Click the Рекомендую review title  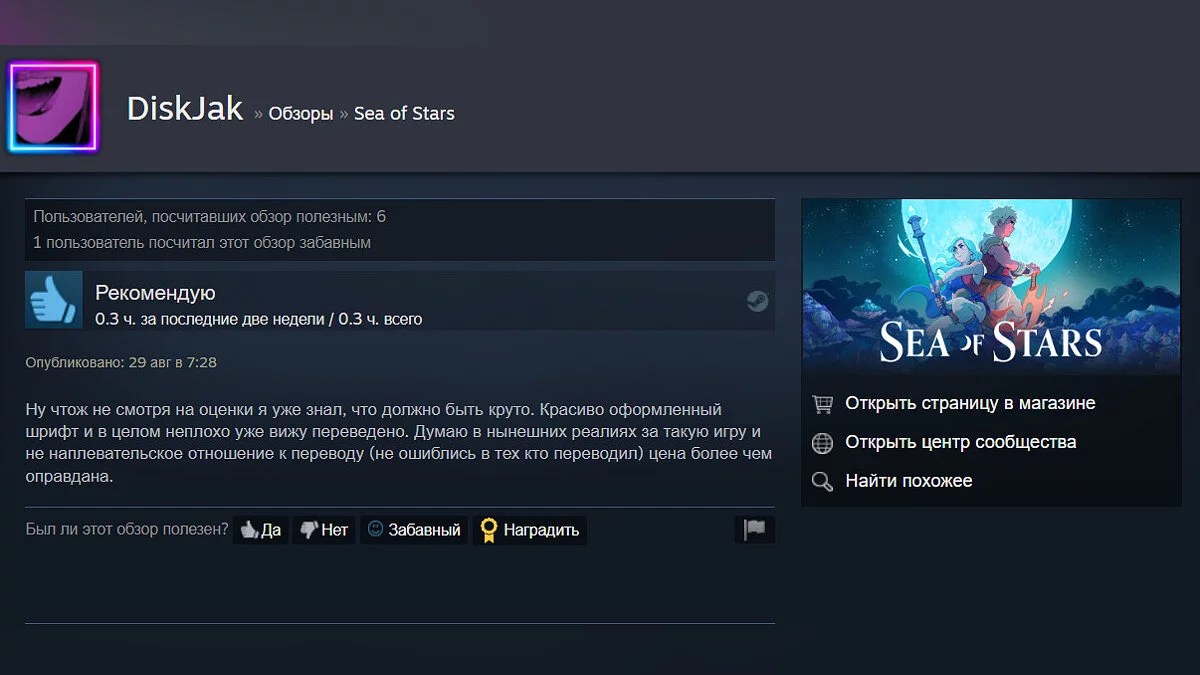click(x=155, y=293)
